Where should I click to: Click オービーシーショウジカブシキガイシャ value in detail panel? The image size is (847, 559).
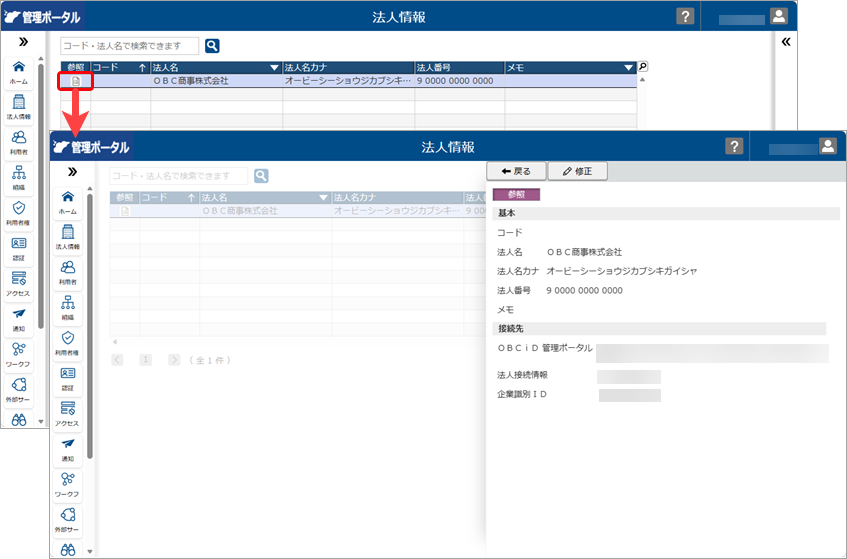(622, 271)
